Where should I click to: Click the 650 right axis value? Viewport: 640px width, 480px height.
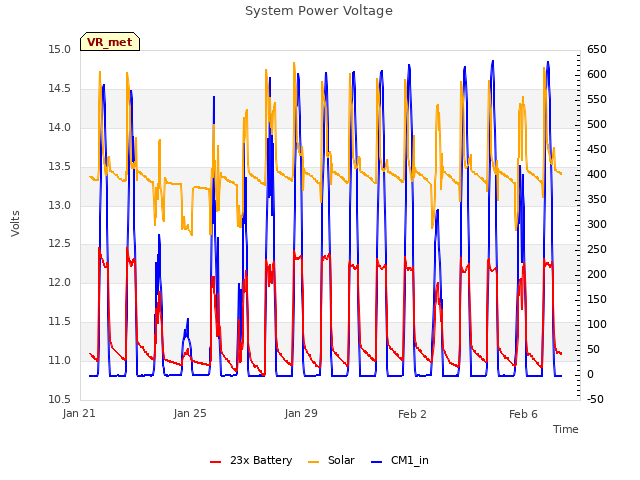[597, 50]
